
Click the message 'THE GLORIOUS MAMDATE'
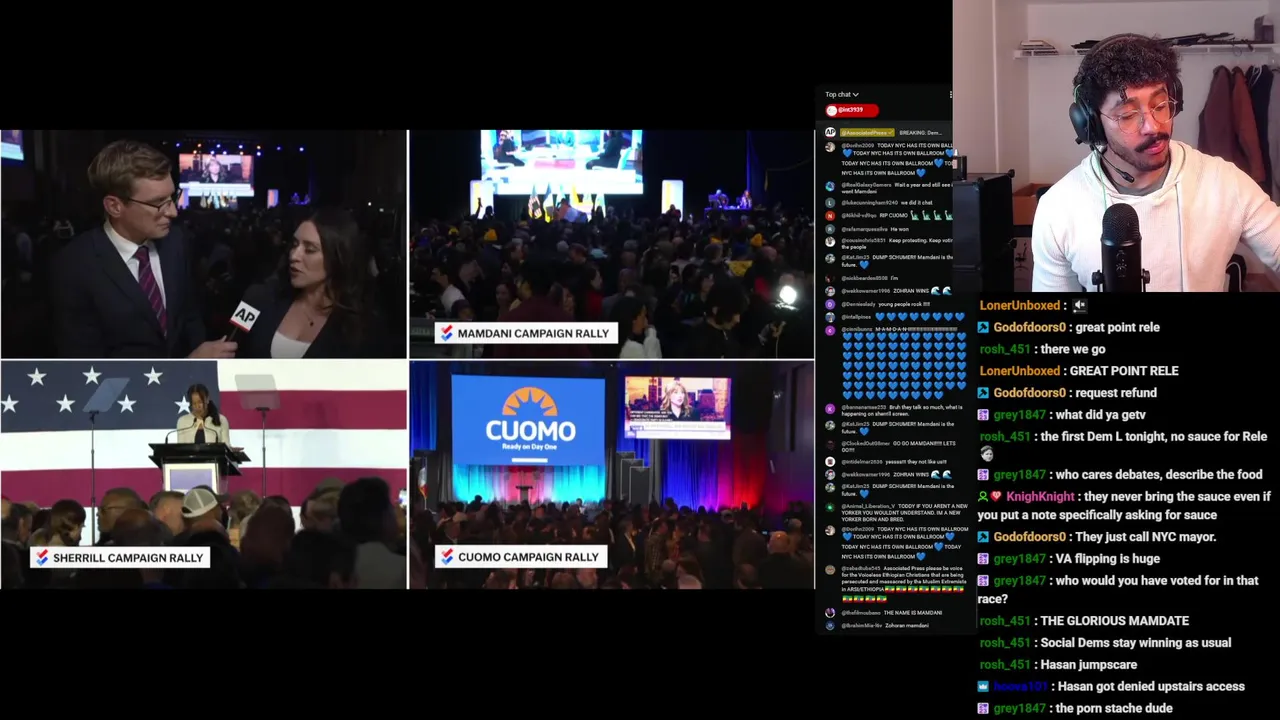pos(1114,621)
